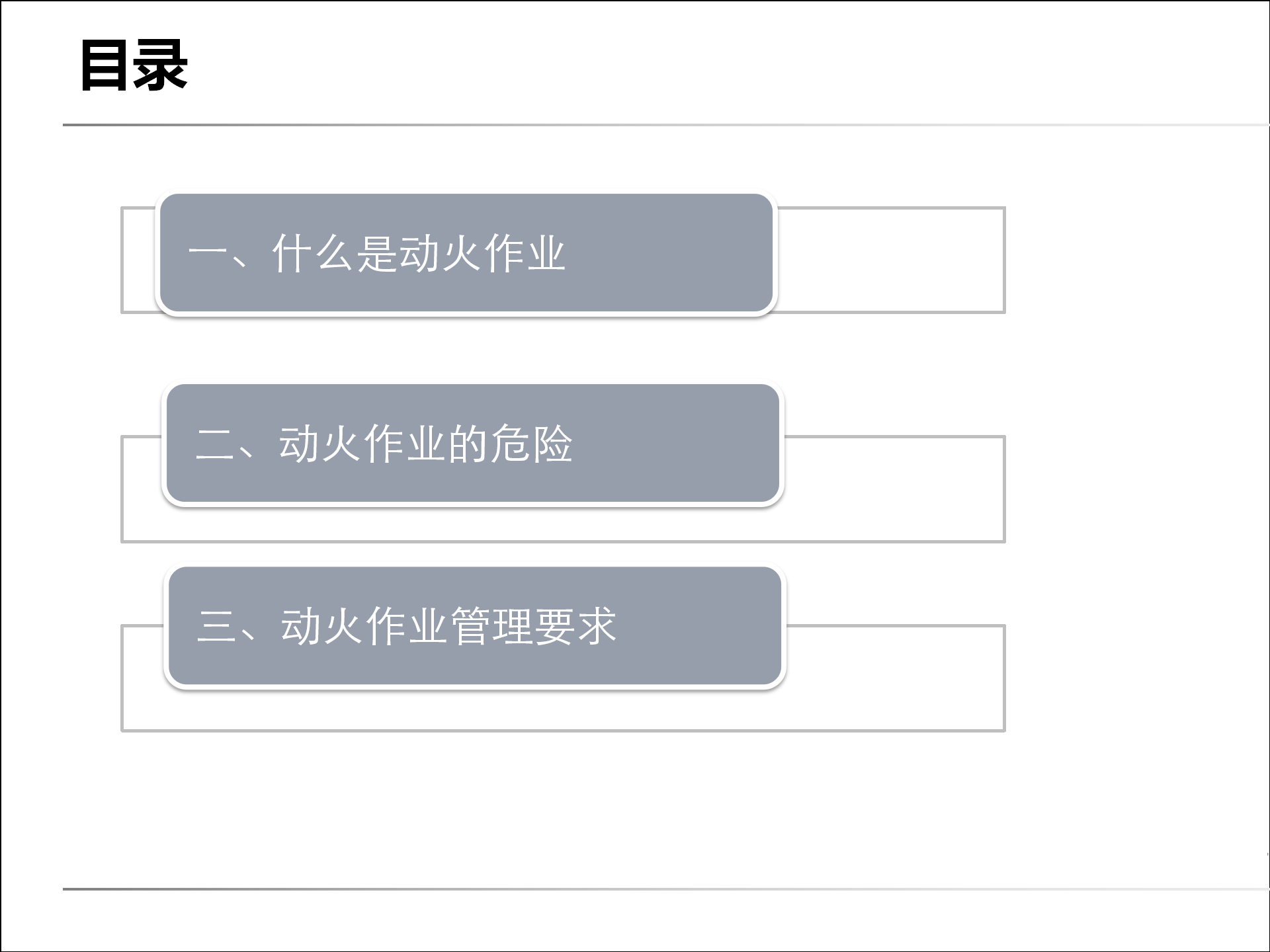Click the word 危险 in second heading

coord(532,444)
